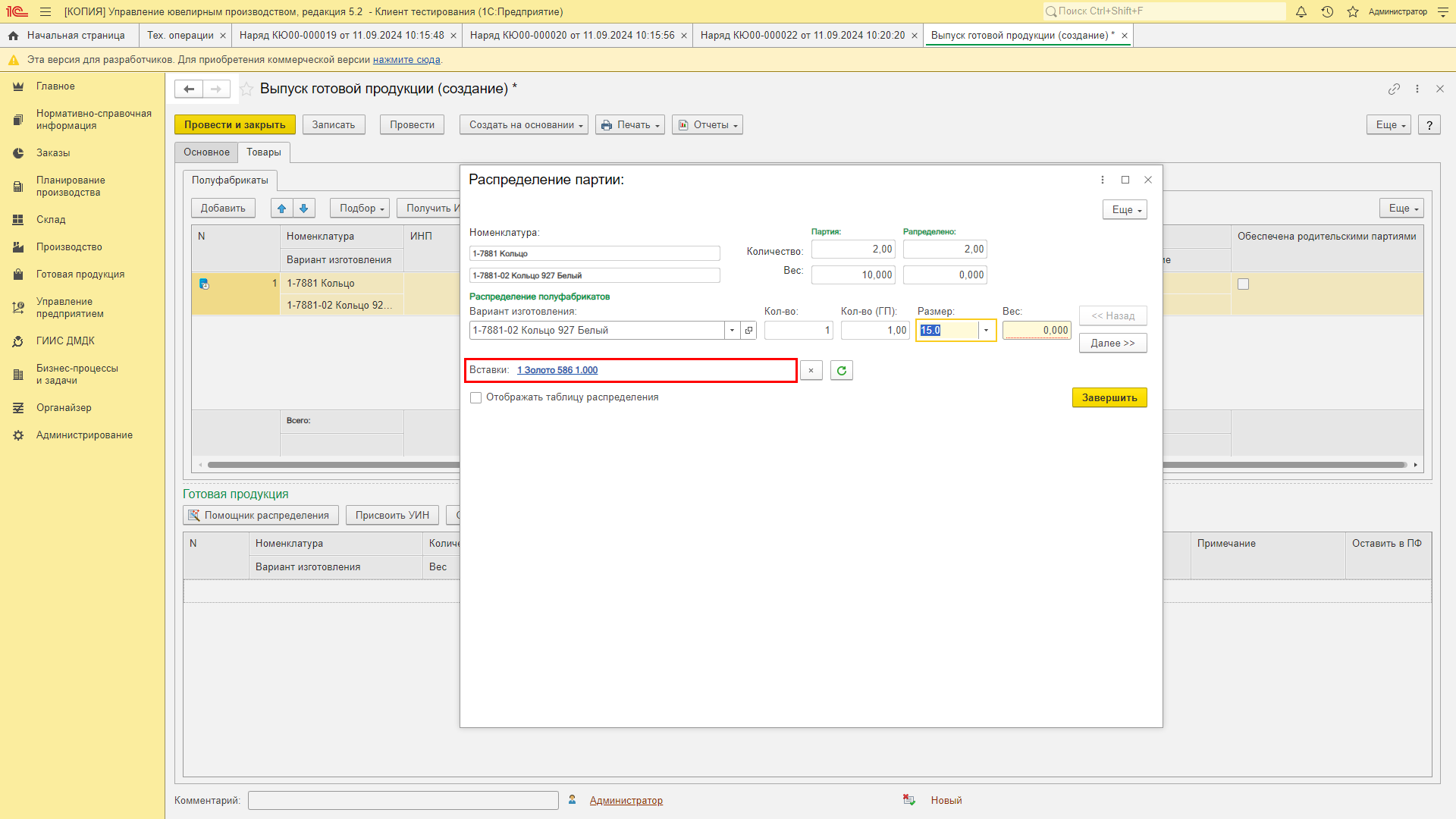Switch to Основное tab
The width and height of the screenshot is (1456, 819).
[x=206, y=152]
